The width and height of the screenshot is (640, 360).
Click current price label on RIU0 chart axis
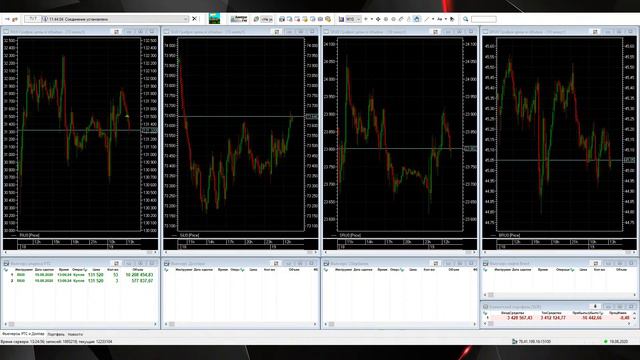(x=149, y=130)
